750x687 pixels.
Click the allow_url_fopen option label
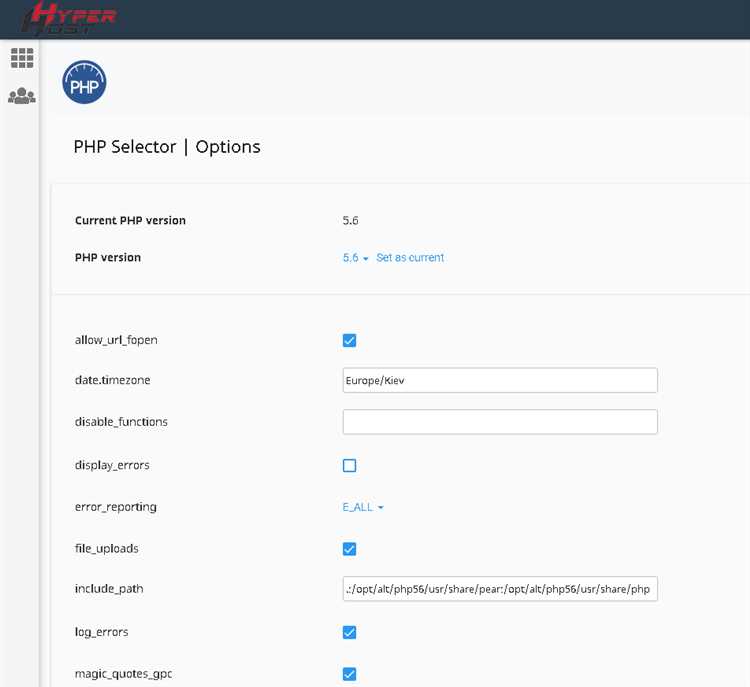tap(116, 340)
